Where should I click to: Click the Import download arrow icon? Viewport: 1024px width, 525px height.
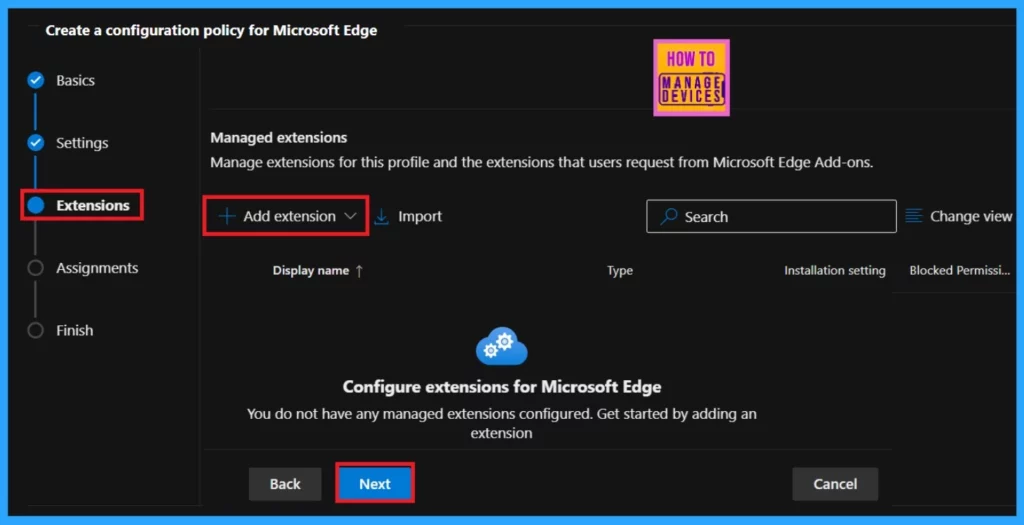pyautogui.click(x=381, y=217)
